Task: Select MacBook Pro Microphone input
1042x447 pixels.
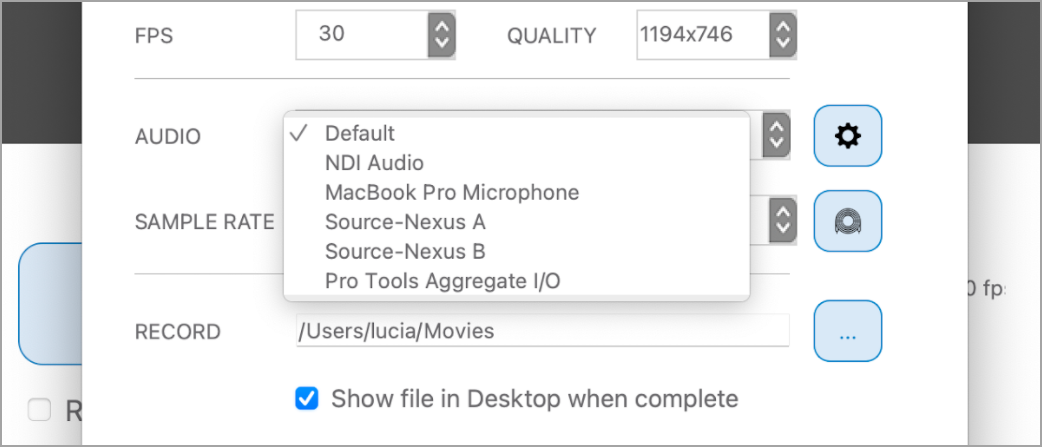Action: tap(452, 192)
